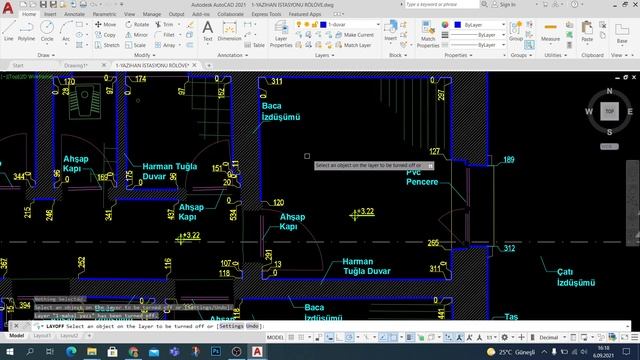Open the Express Tools ribbon tab
Image resolution: width=640 pixels, height=360 pixels.
pos(266,14)
